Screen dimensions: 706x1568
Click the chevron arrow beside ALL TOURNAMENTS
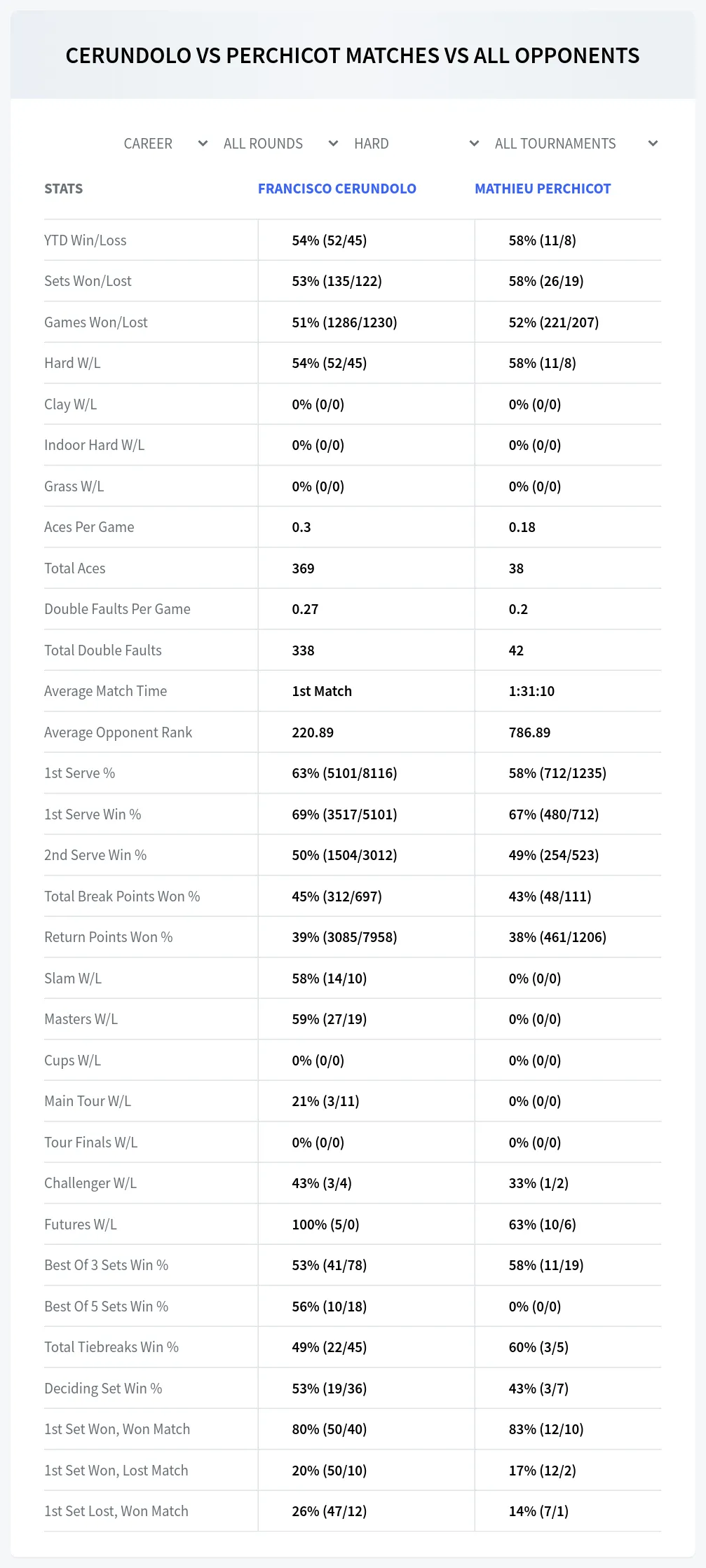[x=653, y=144]
